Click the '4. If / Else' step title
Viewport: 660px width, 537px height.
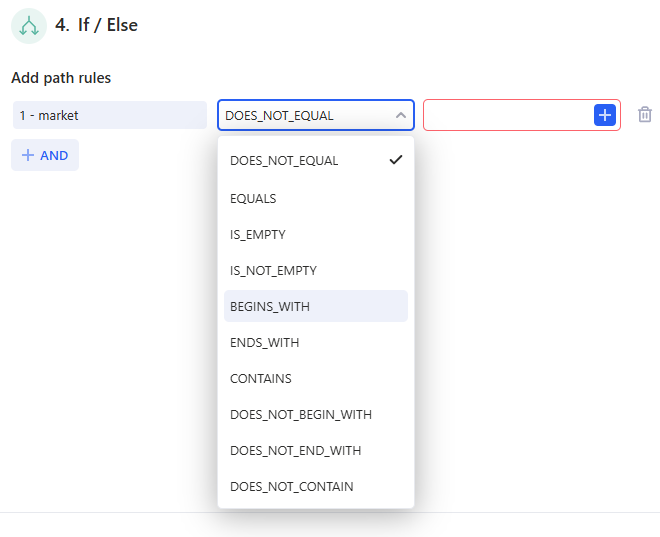(96, 25)
